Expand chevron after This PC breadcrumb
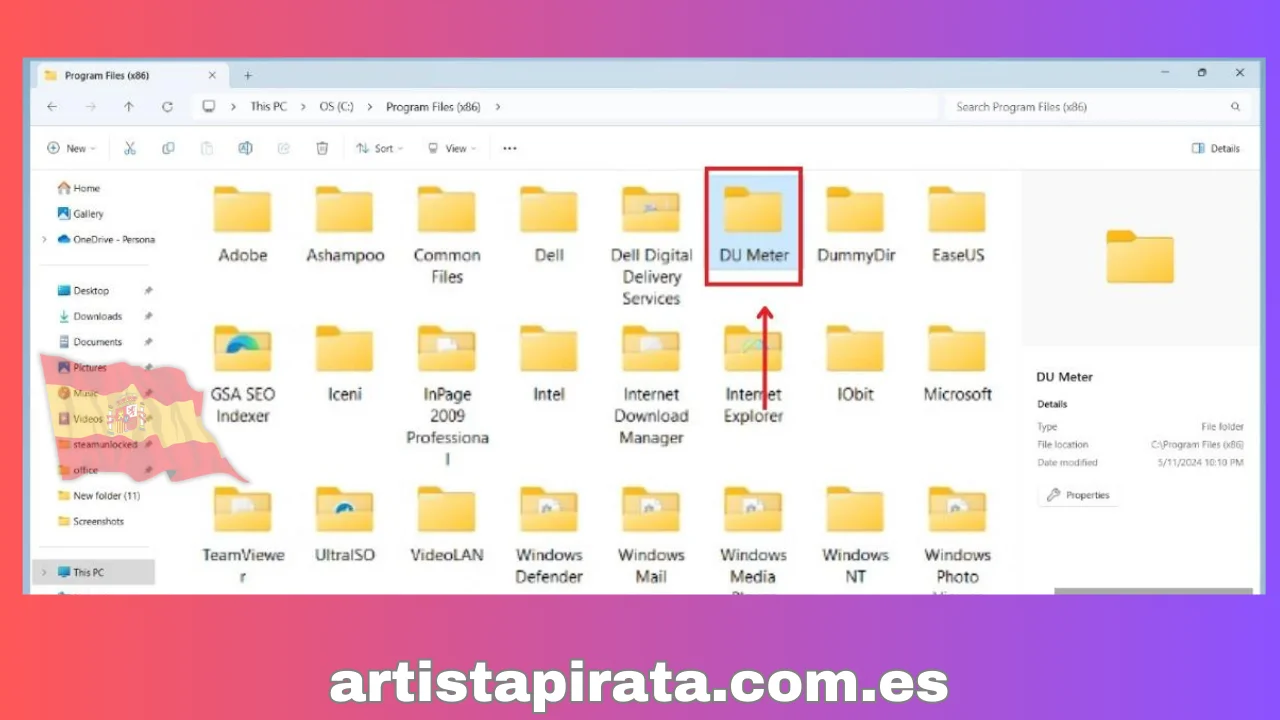1280x720 pixels. tap(302, 107)
